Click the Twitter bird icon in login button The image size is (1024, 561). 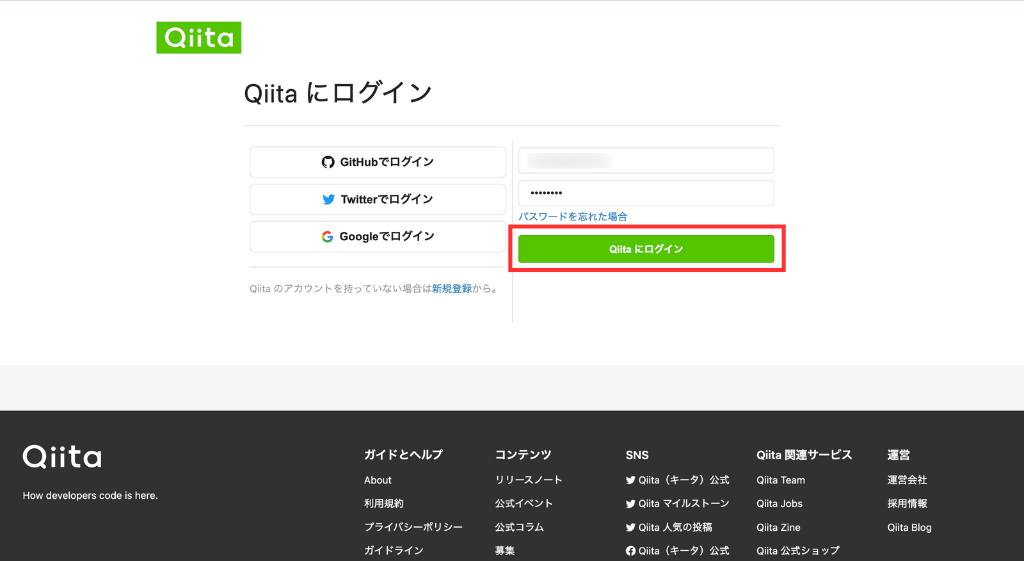(x=328, y=199)
